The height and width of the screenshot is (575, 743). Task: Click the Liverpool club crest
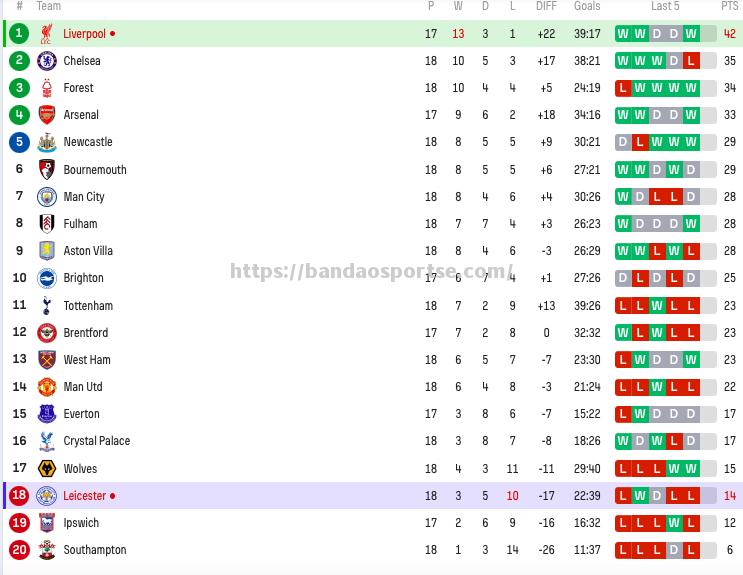(x=46, y=34)
